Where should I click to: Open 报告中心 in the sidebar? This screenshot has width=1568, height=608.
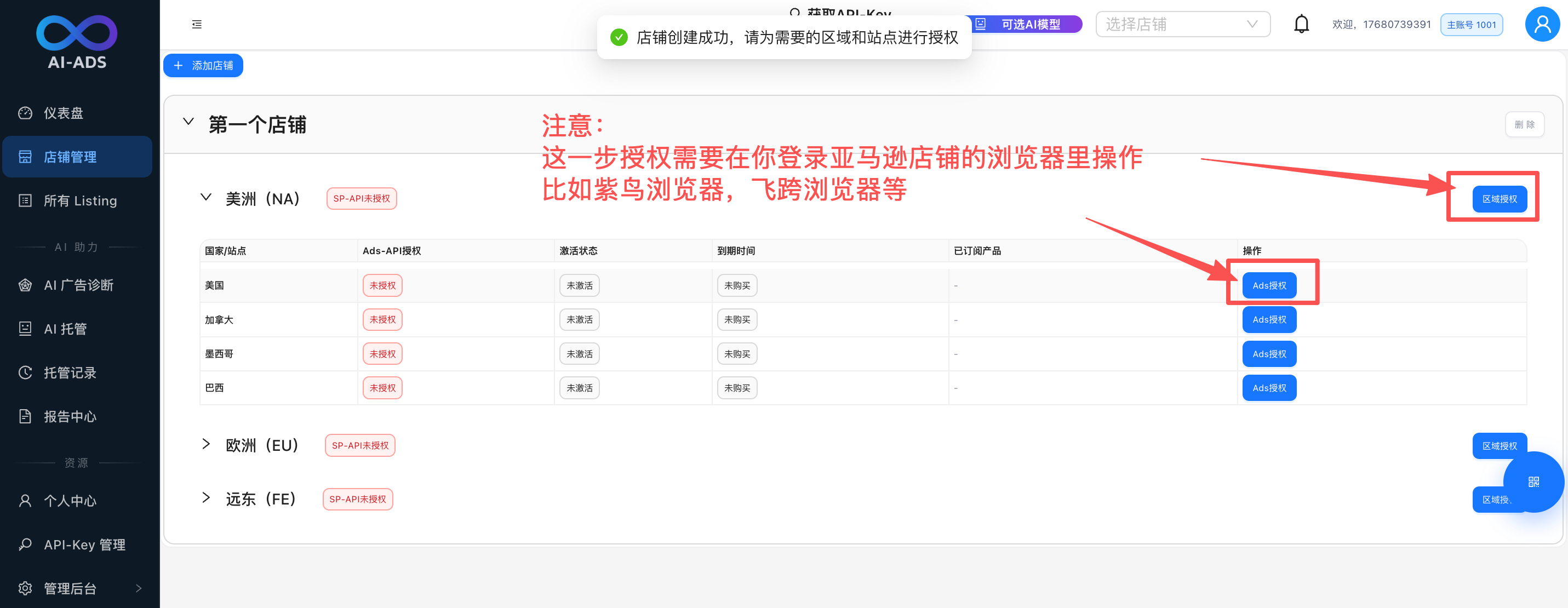77,416
